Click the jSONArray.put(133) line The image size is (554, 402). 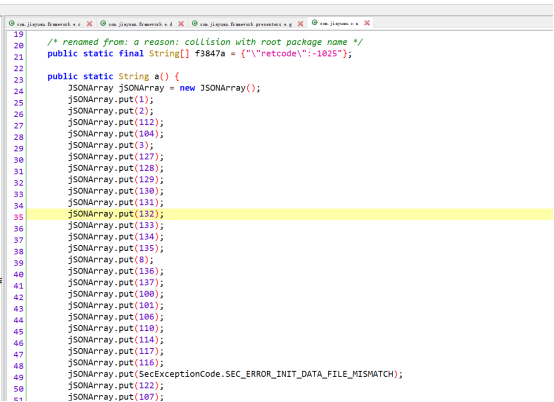coord(116,225)
